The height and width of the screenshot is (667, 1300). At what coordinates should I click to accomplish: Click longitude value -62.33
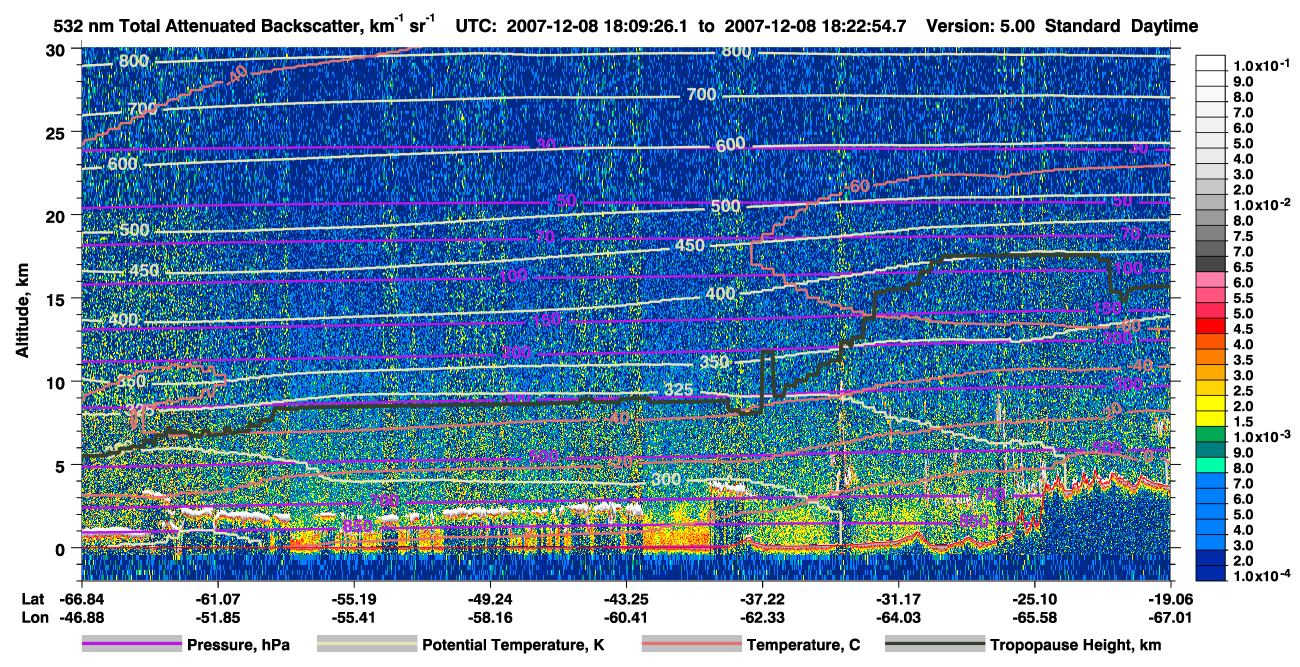tap(763, 617)
